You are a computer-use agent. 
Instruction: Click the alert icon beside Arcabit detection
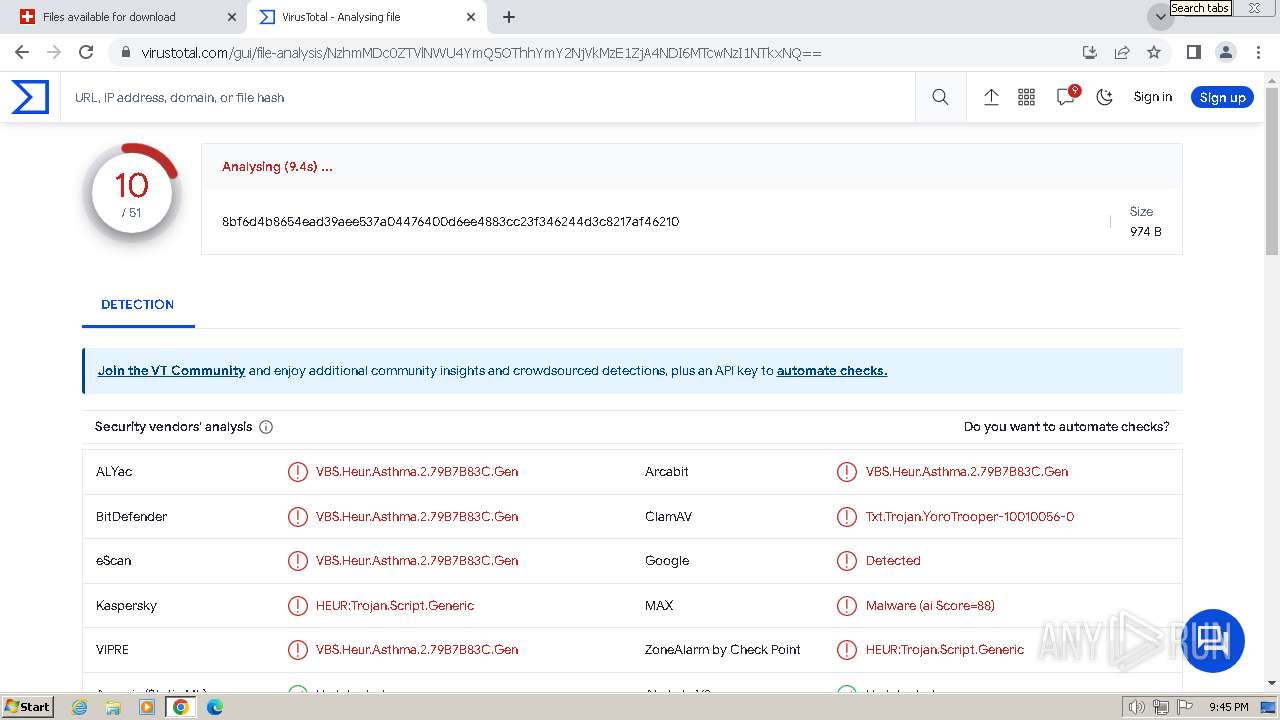pos(847,472)
